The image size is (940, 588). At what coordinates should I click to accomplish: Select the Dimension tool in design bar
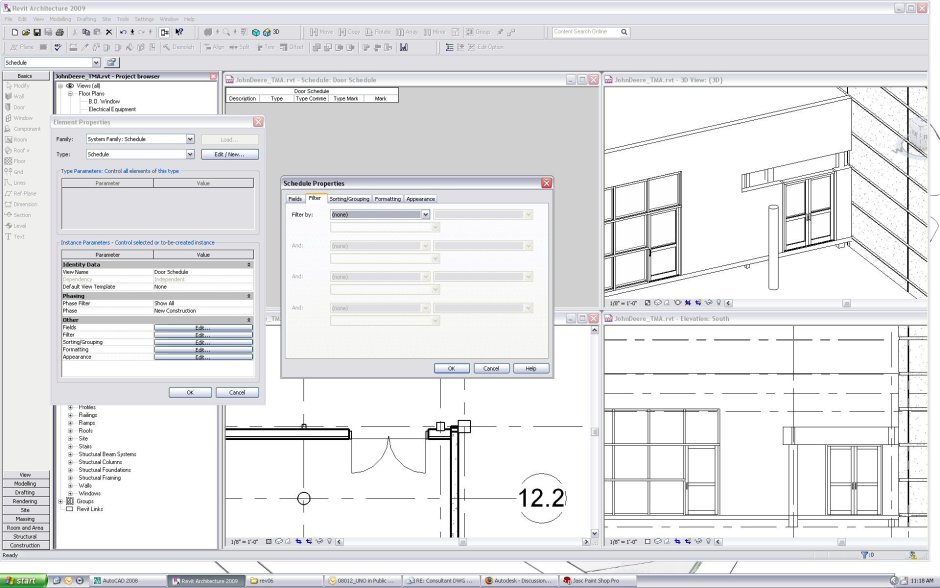point(25,204)
